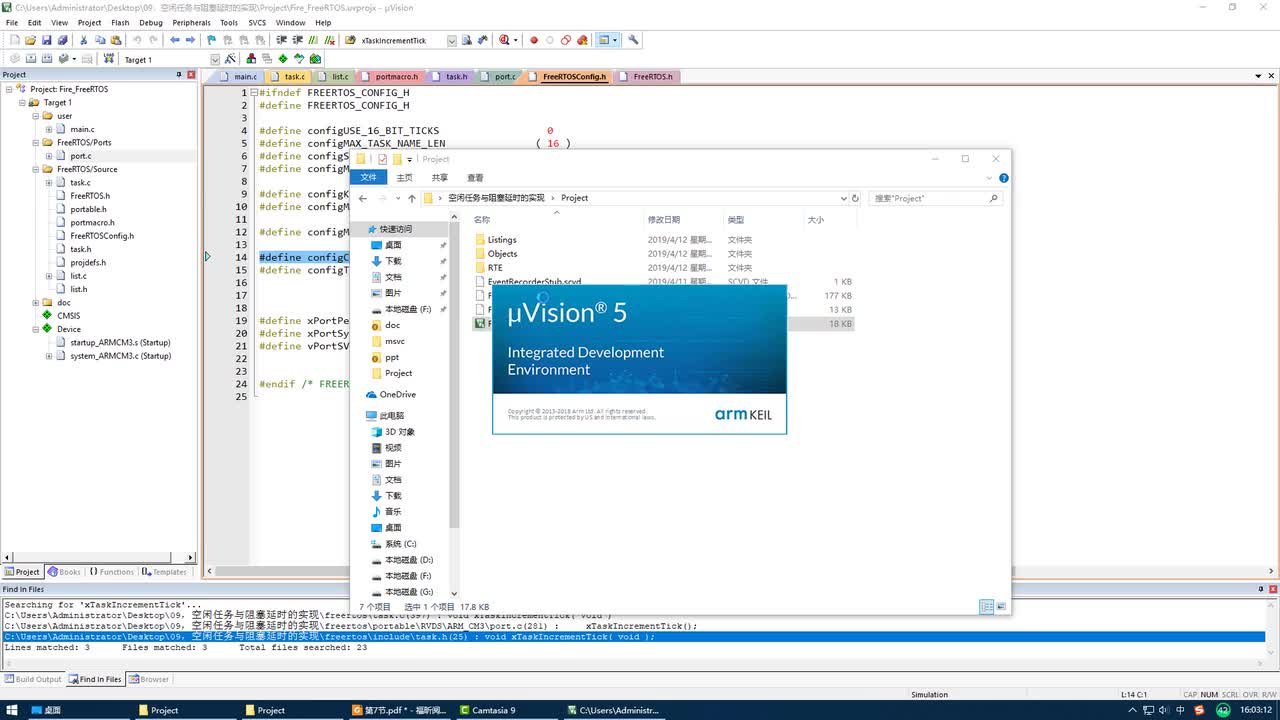The width and height of the screenshot is (1280, 720).
Task: Click the Cut scissors icon
Action: (x=84, y=40)
